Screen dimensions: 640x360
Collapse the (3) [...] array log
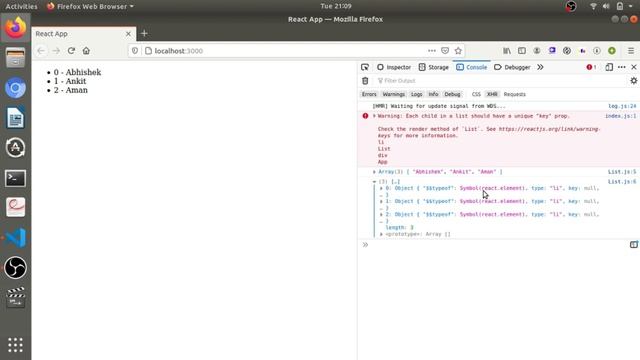pyautogui.click(x=374, y=182)
